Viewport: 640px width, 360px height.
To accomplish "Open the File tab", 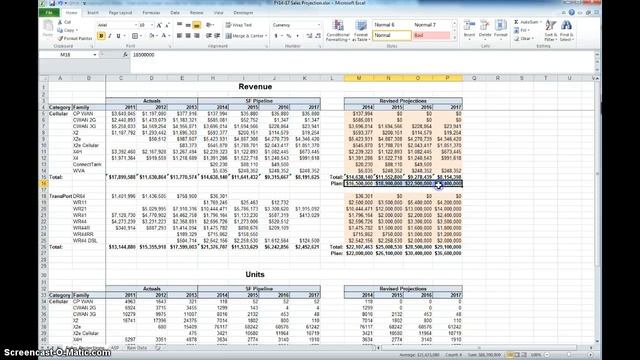I will coord(49,13).
